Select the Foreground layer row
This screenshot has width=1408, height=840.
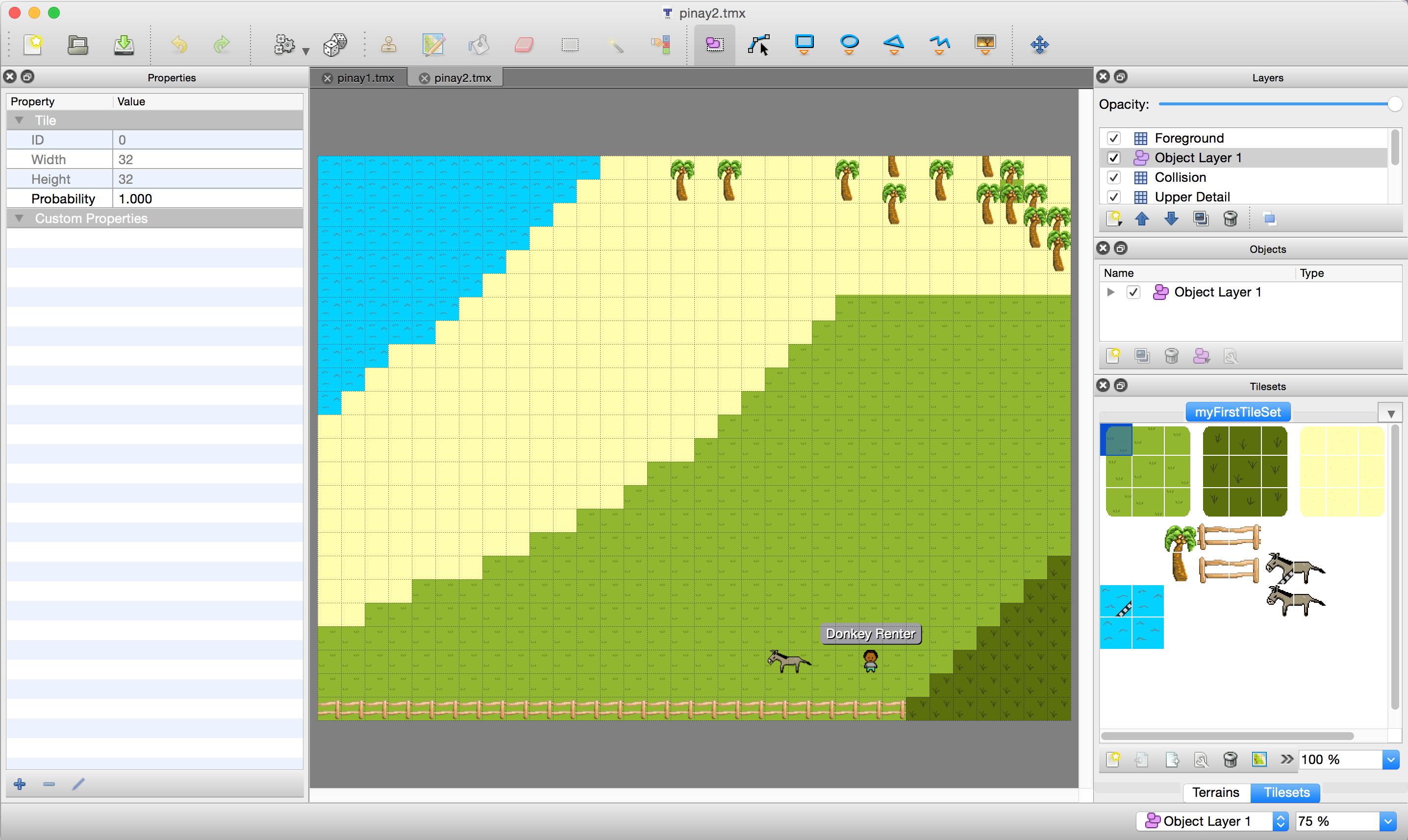(1243, 138)
